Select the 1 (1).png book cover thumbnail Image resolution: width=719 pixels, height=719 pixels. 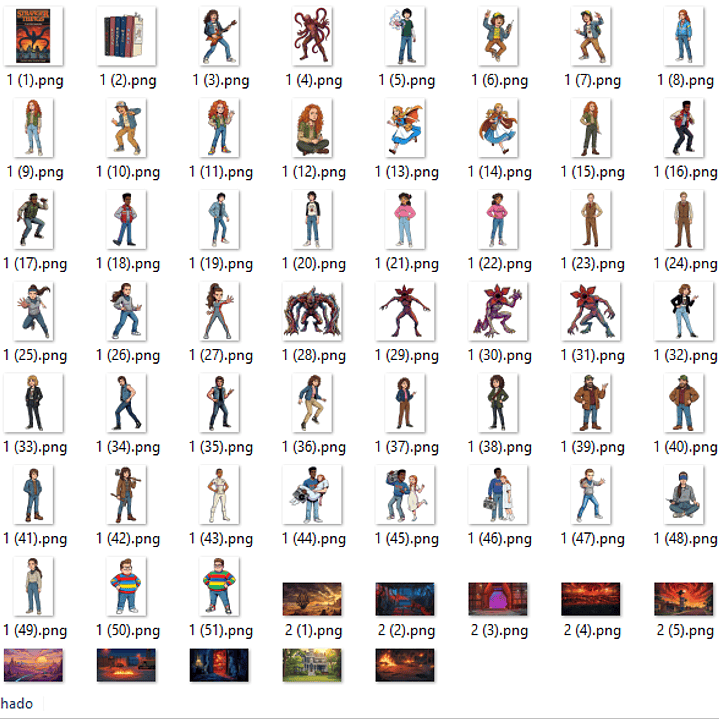34,37
